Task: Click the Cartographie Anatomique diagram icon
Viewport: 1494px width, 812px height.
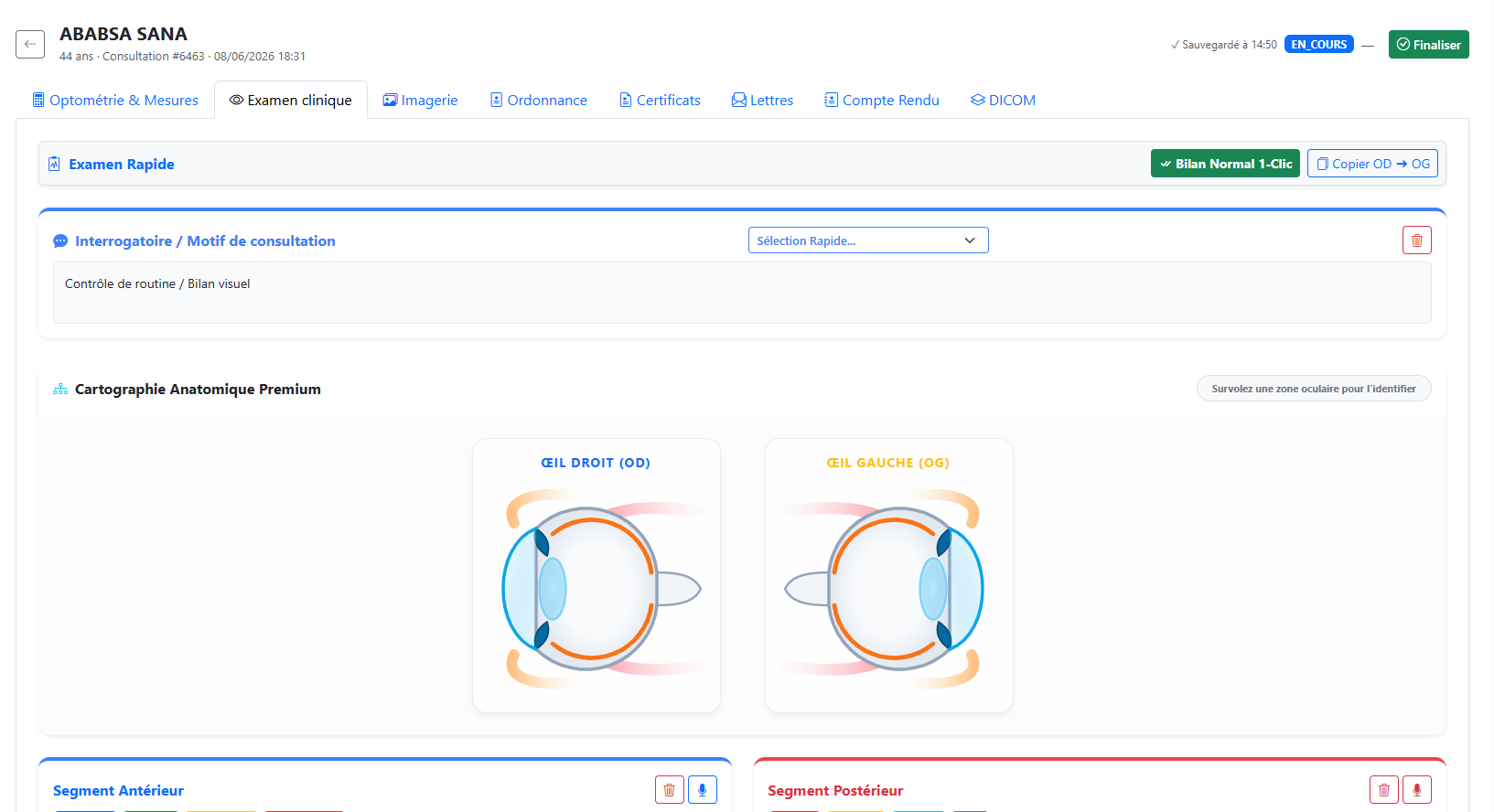Action: 60,390
